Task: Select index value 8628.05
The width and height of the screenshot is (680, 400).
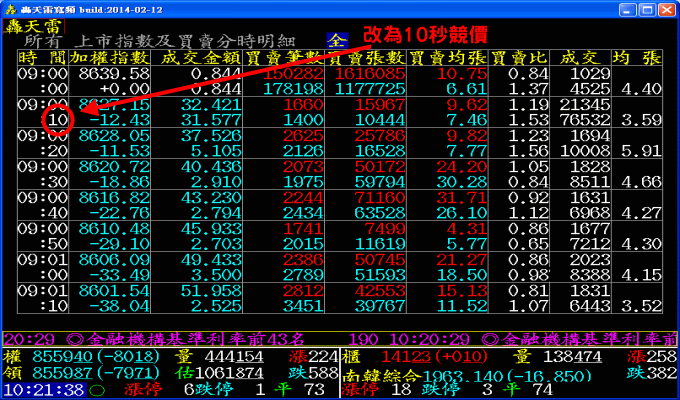Action: click(x=114, y=136)
